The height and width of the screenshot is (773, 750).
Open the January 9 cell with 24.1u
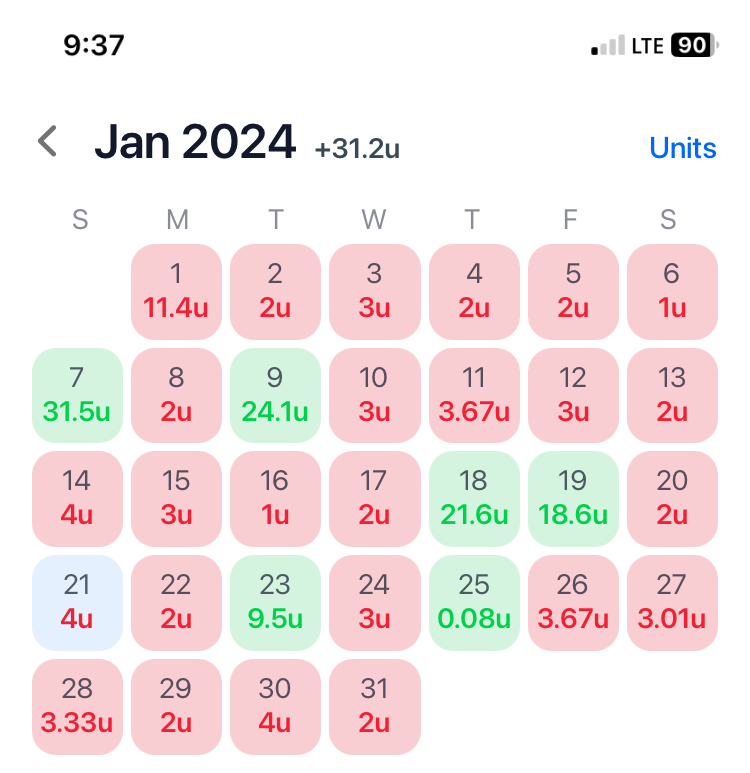(275, 395)
